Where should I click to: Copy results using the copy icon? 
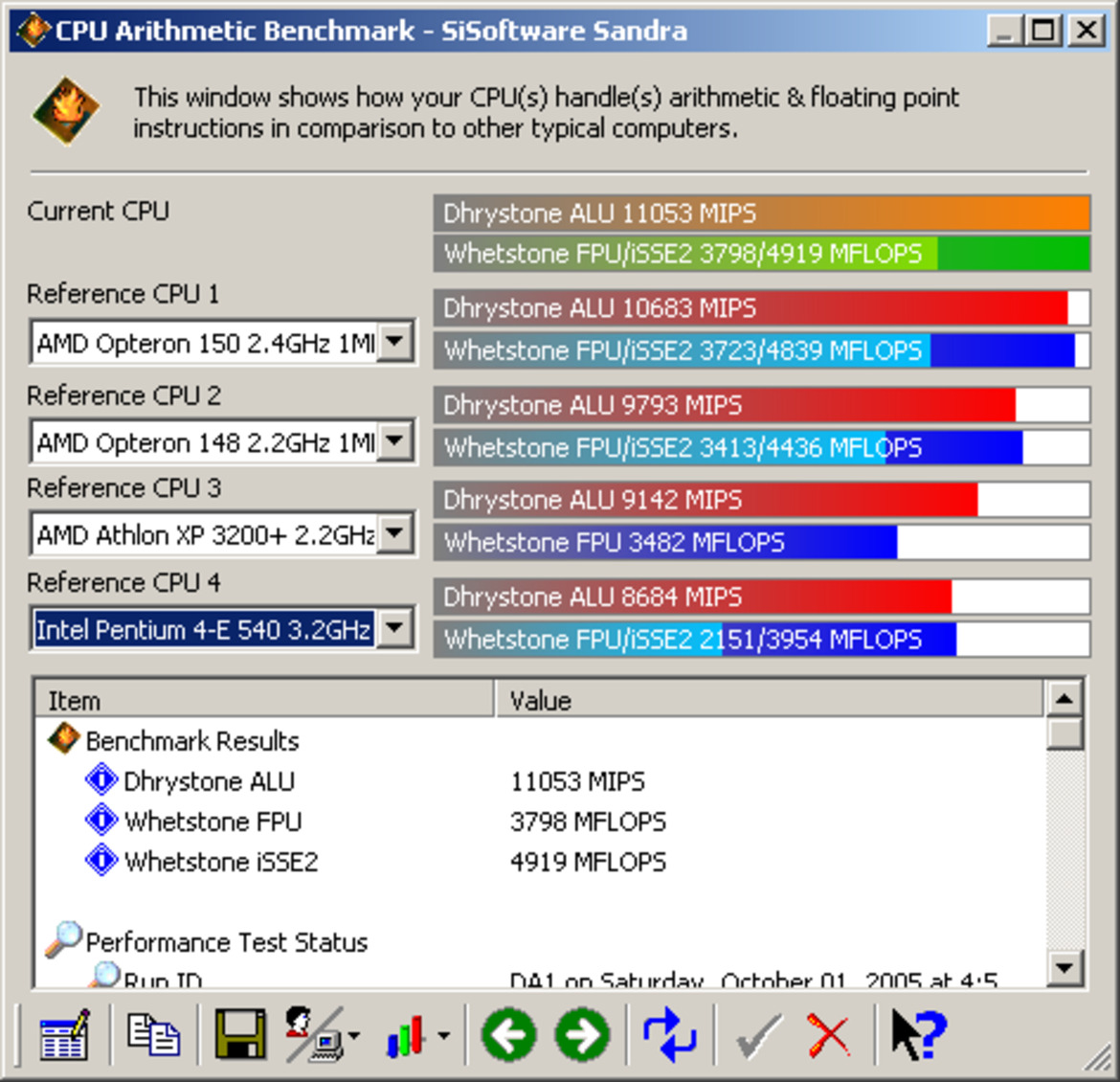(153, 1034)
